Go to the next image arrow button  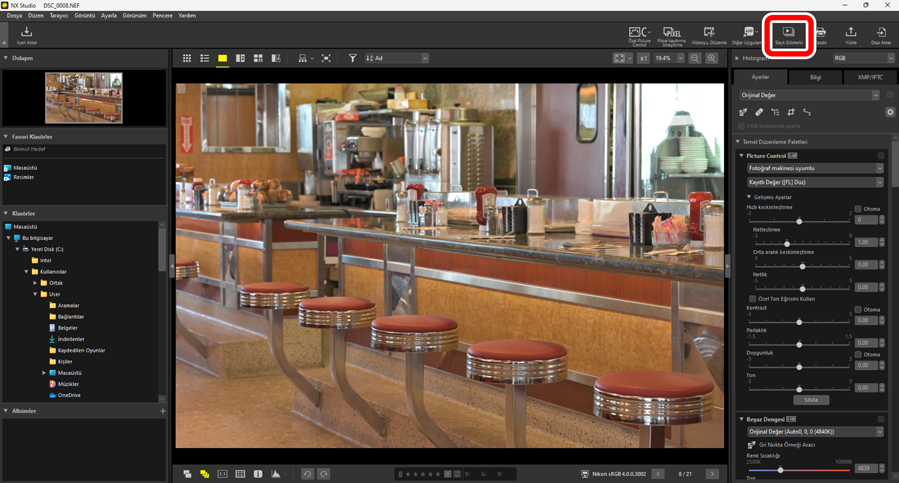(x=712, y=474)
